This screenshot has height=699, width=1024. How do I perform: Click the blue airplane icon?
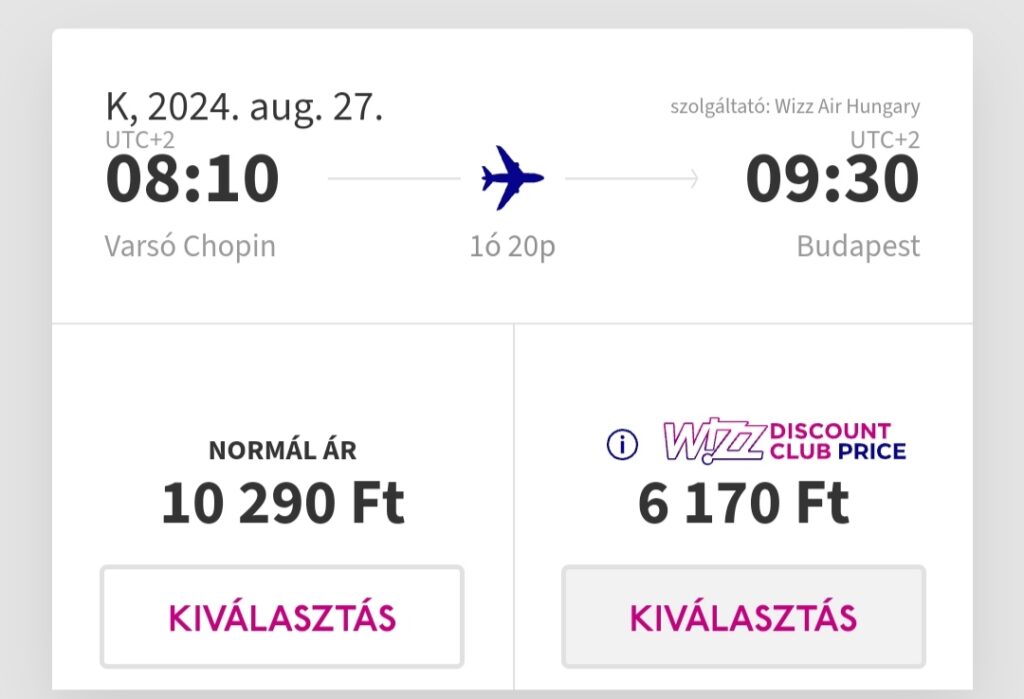(512, 178)
